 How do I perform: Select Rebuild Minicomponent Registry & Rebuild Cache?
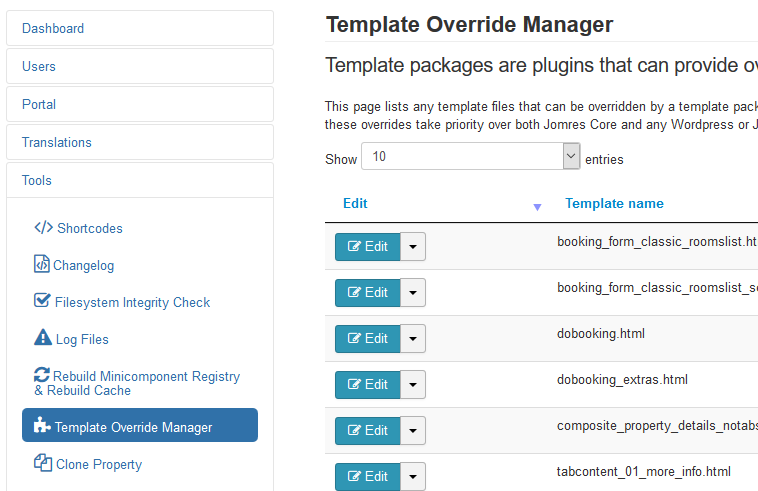tap(137, 383)
